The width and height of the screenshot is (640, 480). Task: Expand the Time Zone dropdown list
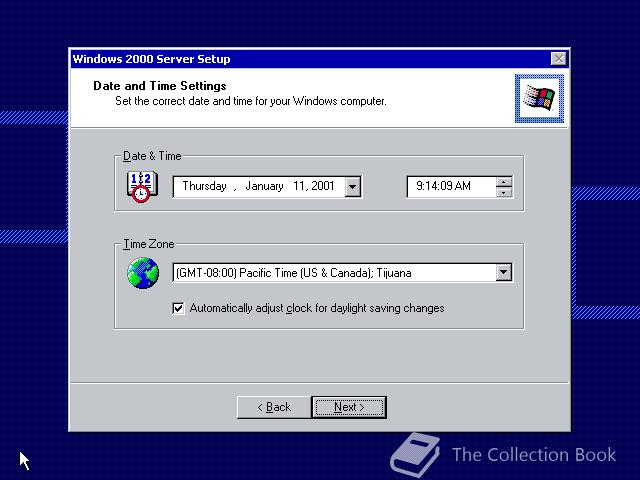coord(504,272)
